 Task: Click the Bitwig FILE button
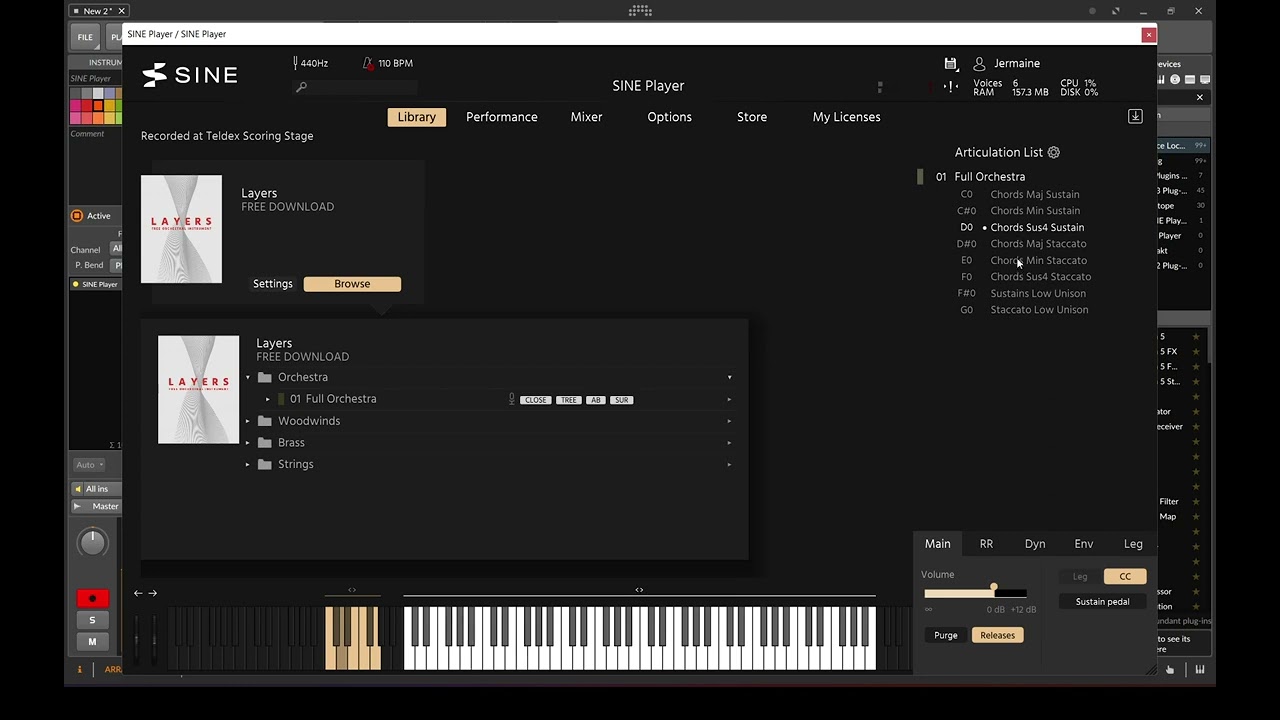85,37
